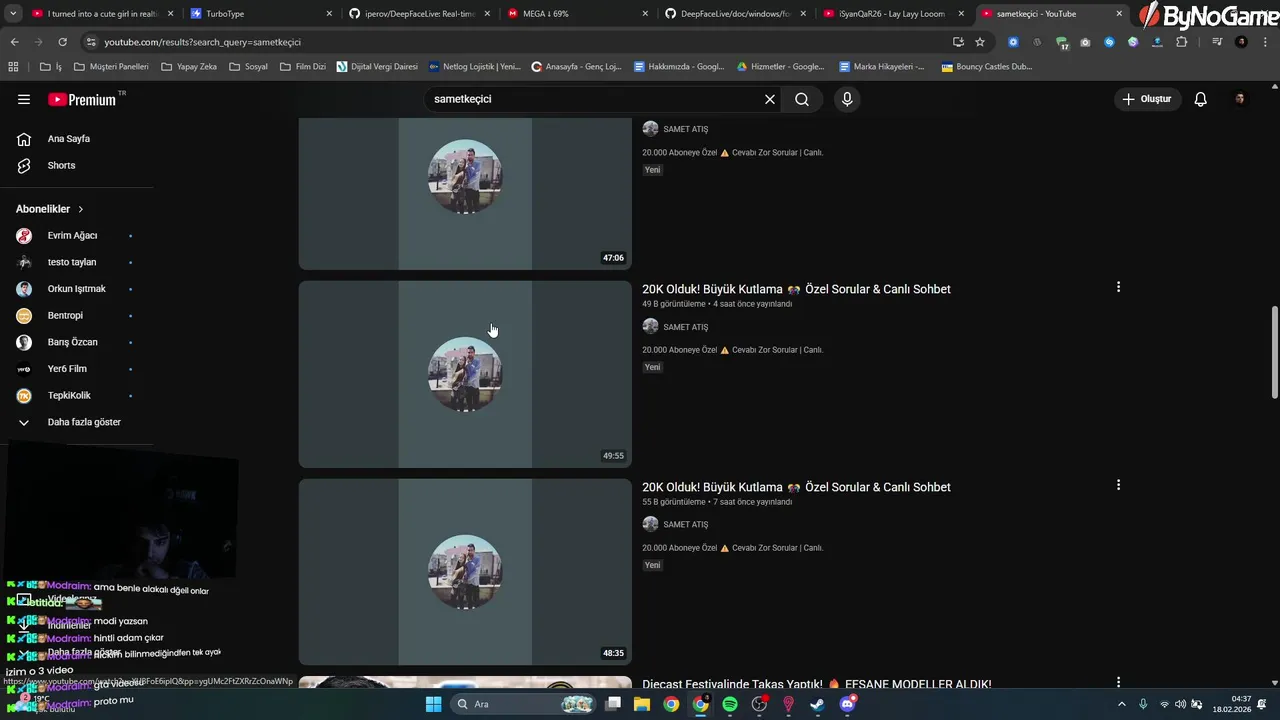
Task: Play the 49:55 video thumbnail
Action: (x=465, y=374)
